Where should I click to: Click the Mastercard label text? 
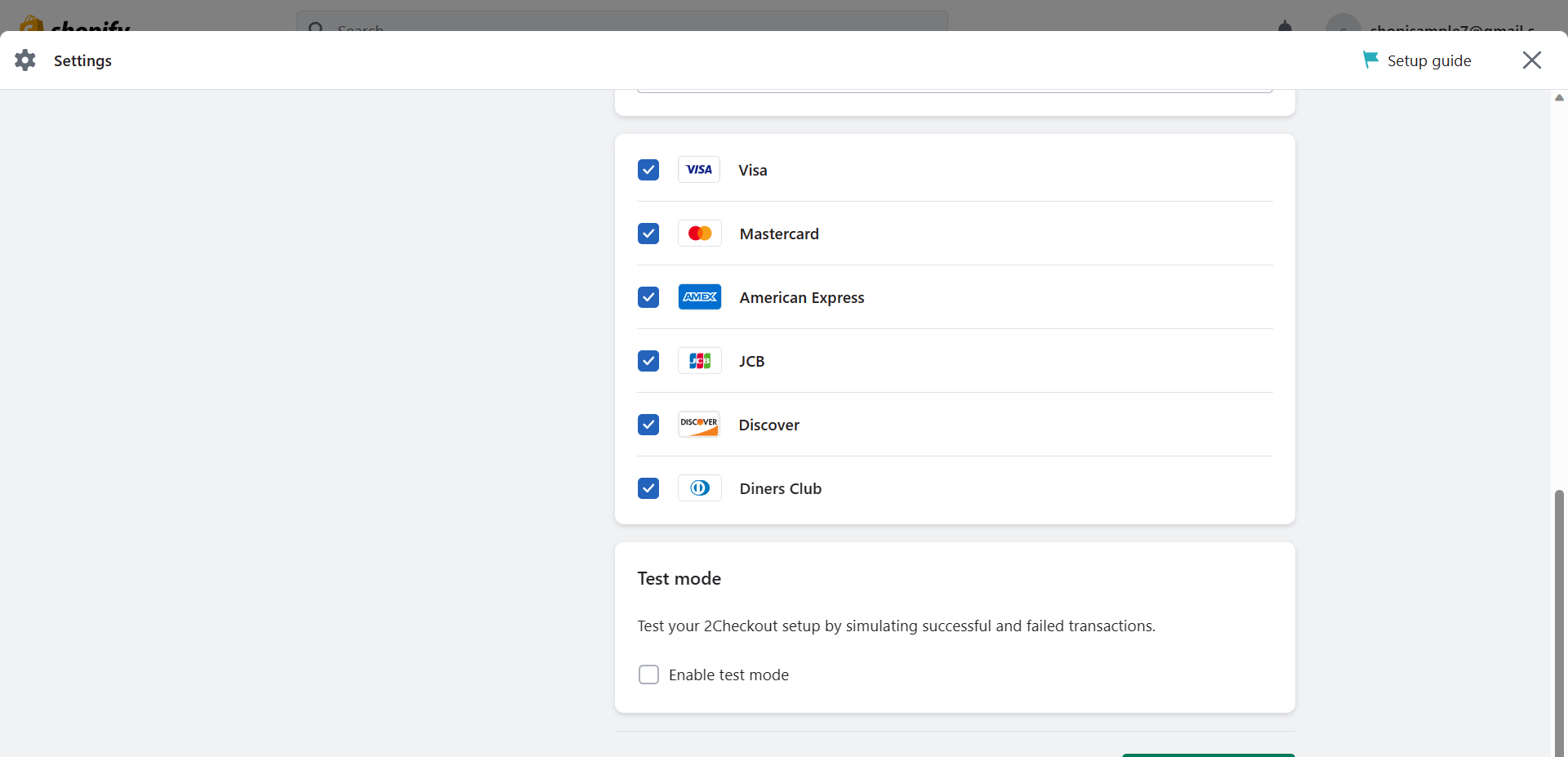[779, 234]
